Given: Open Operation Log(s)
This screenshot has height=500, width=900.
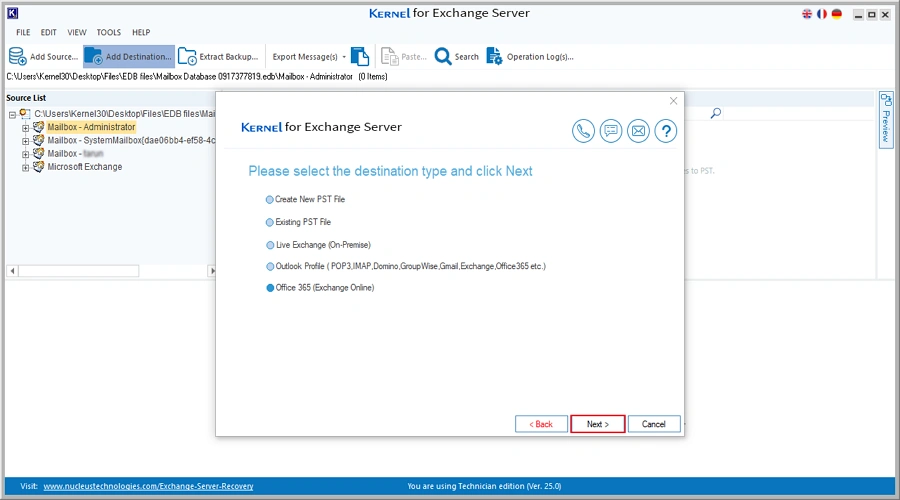Looking at the screenshot, I should (529, 56).
